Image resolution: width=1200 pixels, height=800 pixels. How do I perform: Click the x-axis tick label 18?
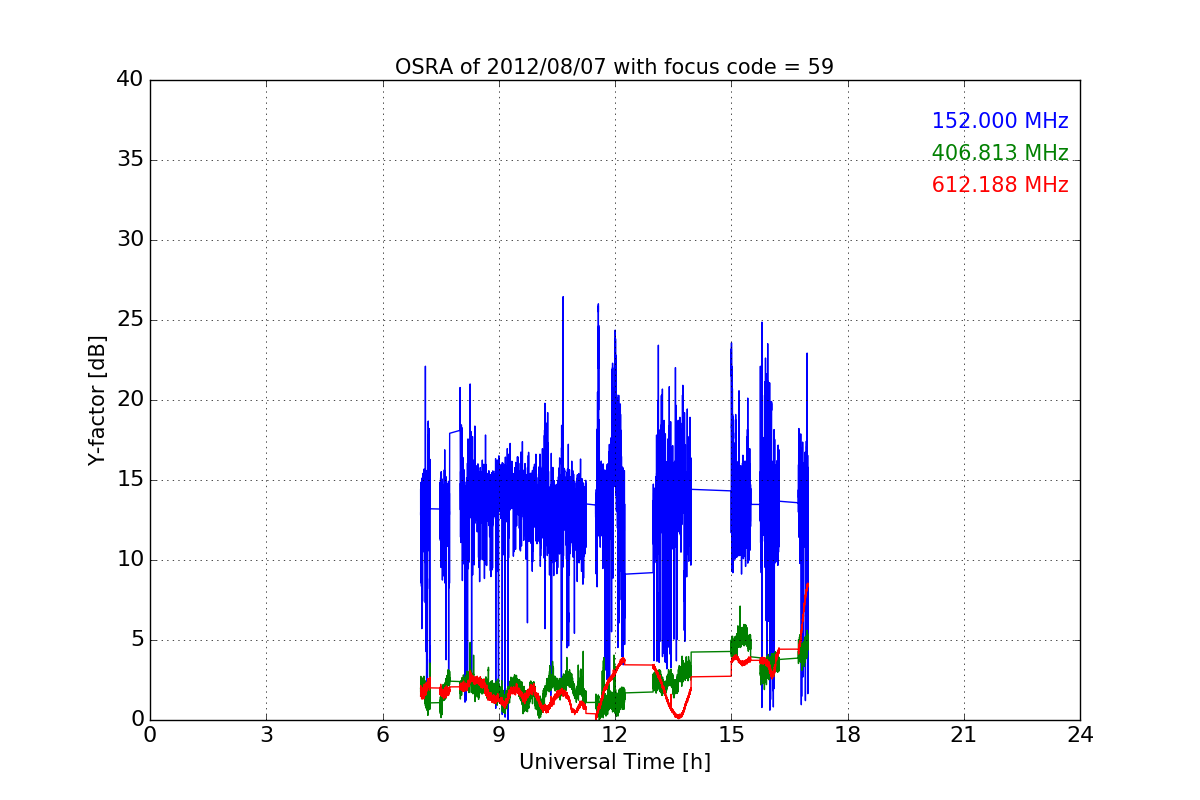pos(848,735)
